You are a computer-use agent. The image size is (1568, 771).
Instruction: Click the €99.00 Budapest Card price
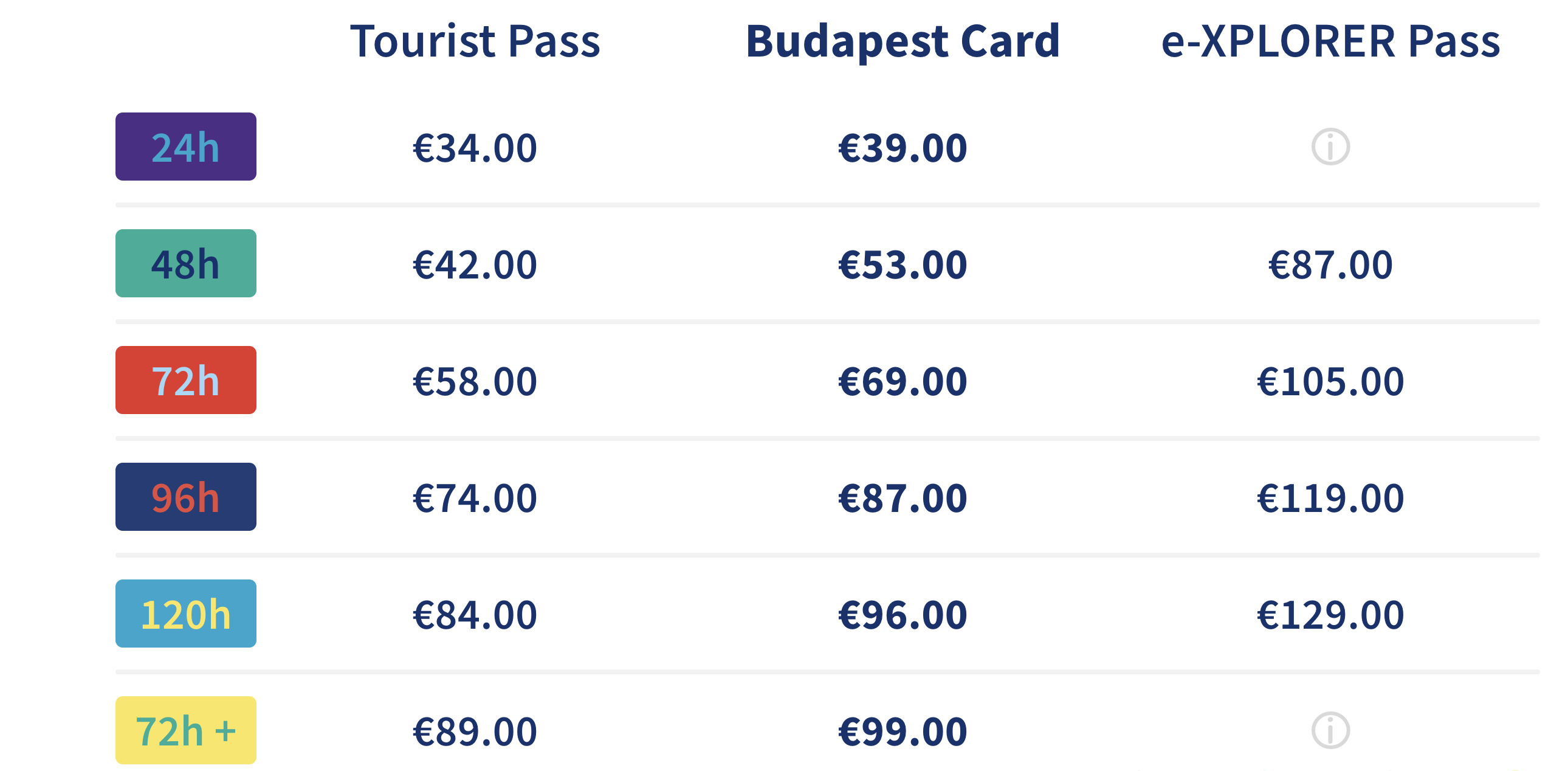pos(903,731)
